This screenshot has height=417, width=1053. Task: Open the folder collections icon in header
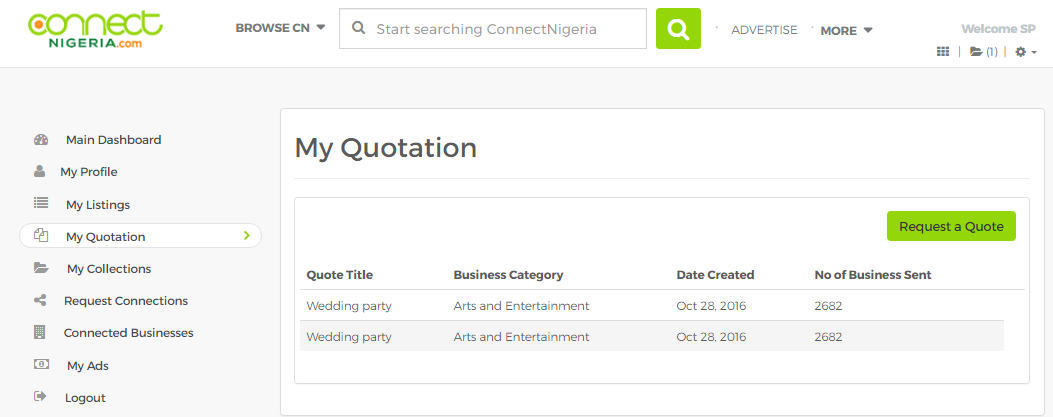(x=976, y=52)
